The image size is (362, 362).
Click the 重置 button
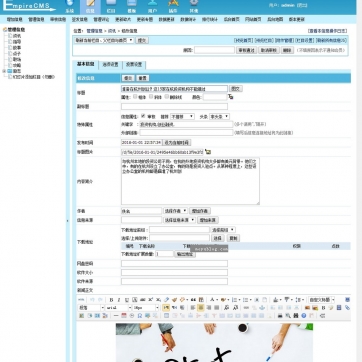(143, 78)
